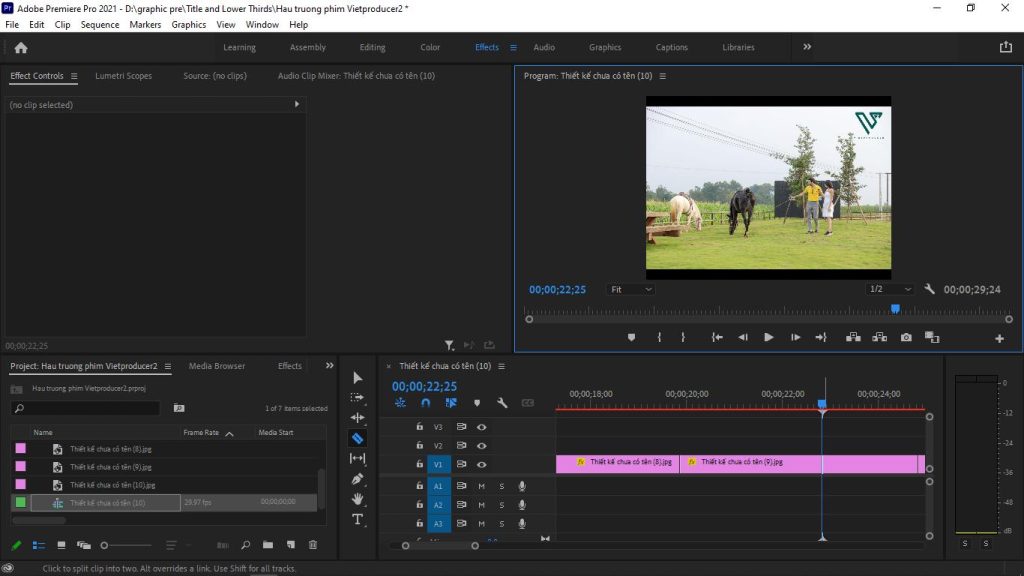
Task: Click the timeline Settings wrench icon
Action: 503,403
